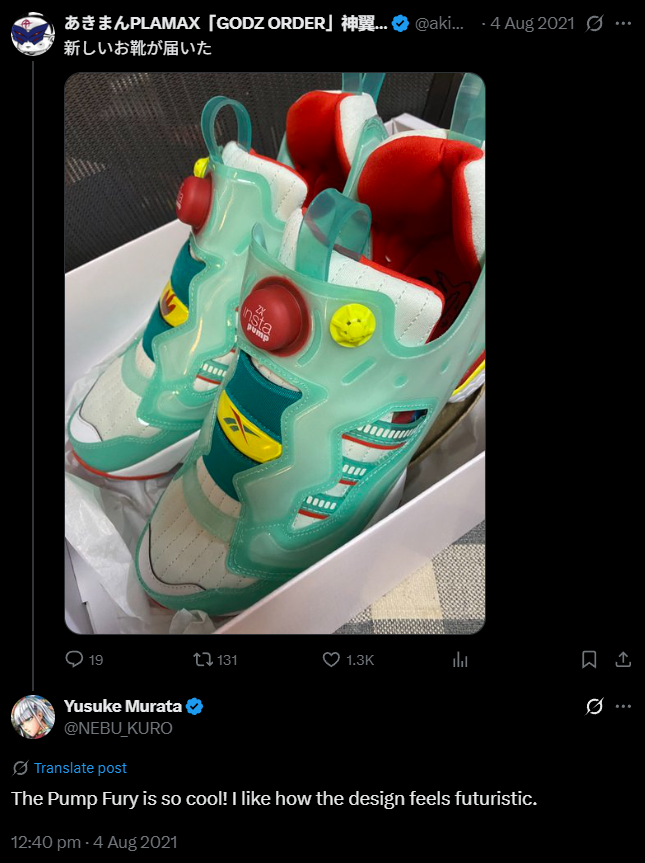The image size is (645, 863).
Task: Repost the tweet with 131 reposts
Action: pyautogui.click(x=202, y=659)
